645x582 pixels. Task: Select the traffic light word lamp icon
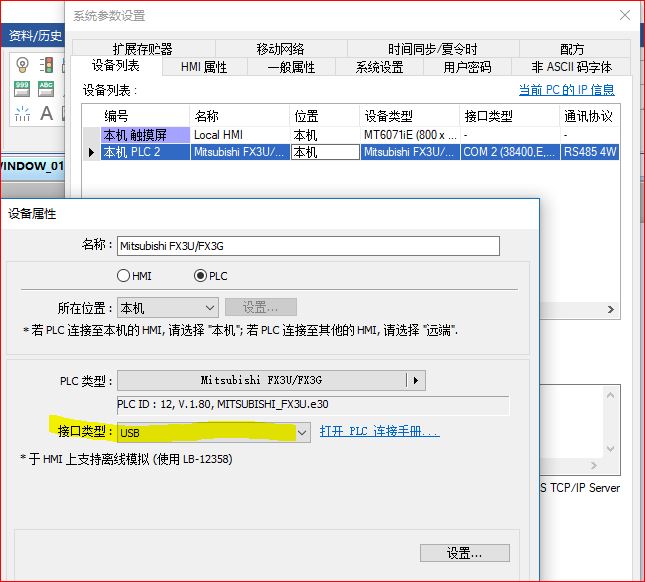(x=46, y=65)
